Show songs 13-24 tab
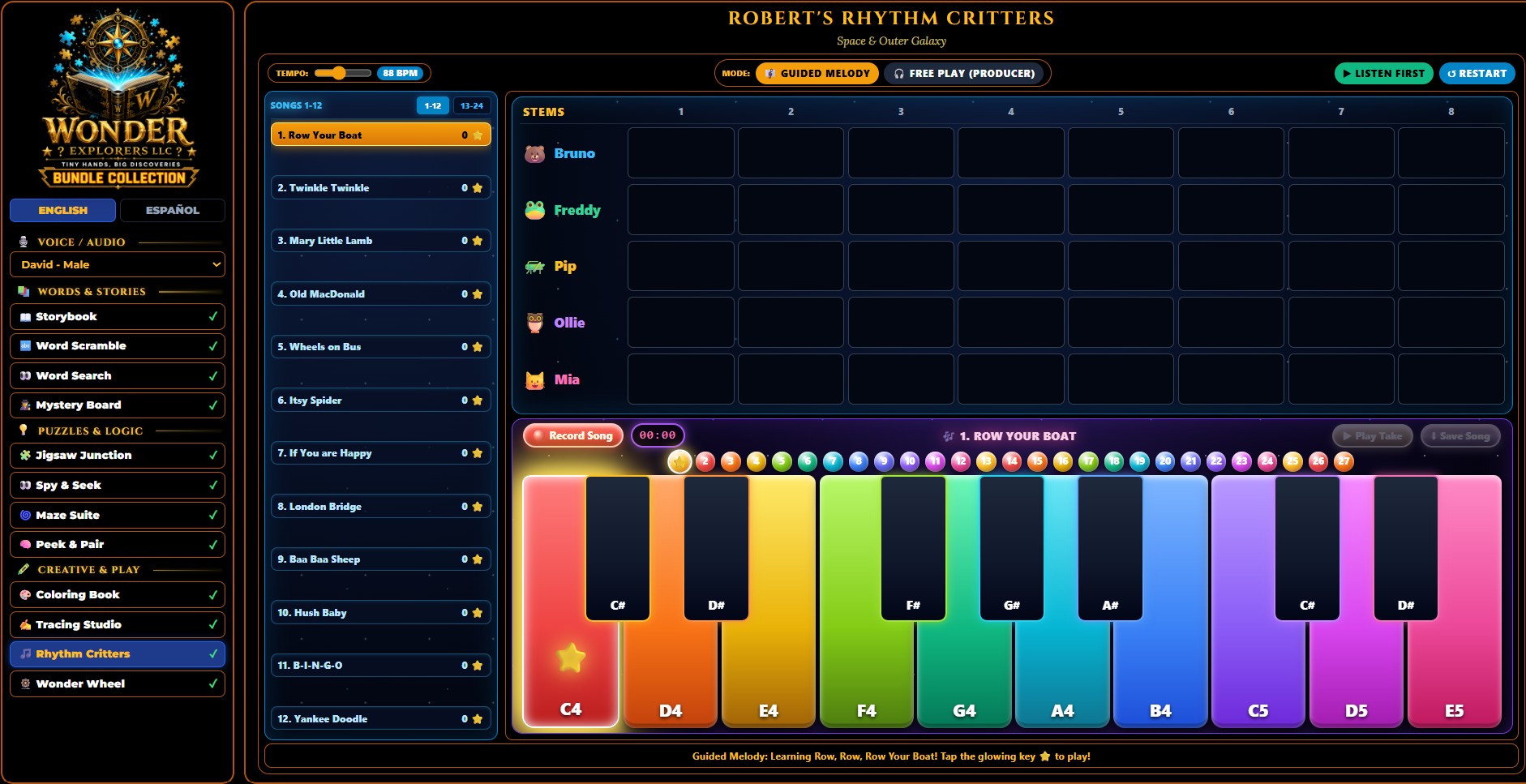1526x784 pixels. (472, 105)
